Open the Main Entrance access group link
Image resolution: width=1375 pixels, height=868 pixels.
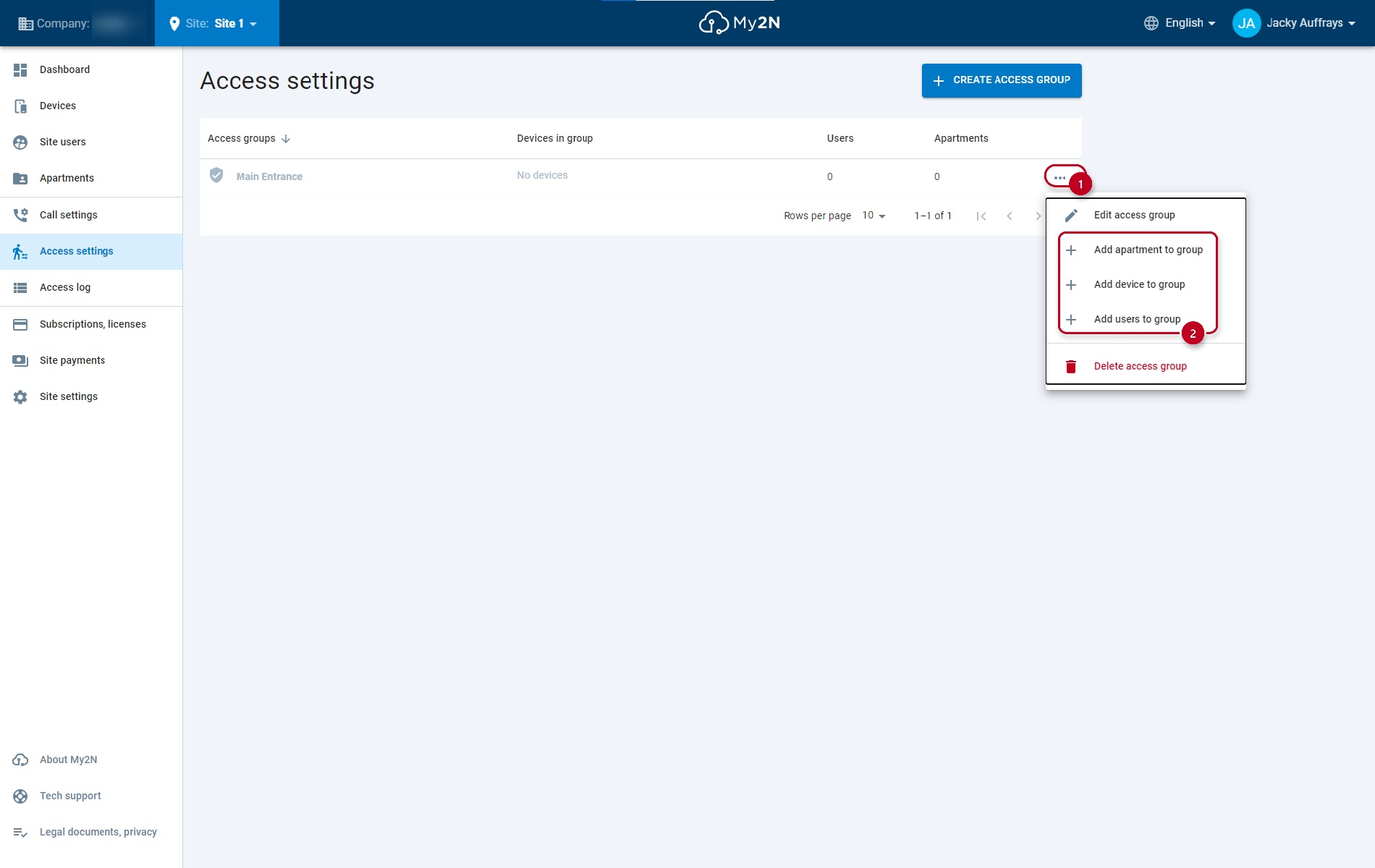tap(269, 177)
